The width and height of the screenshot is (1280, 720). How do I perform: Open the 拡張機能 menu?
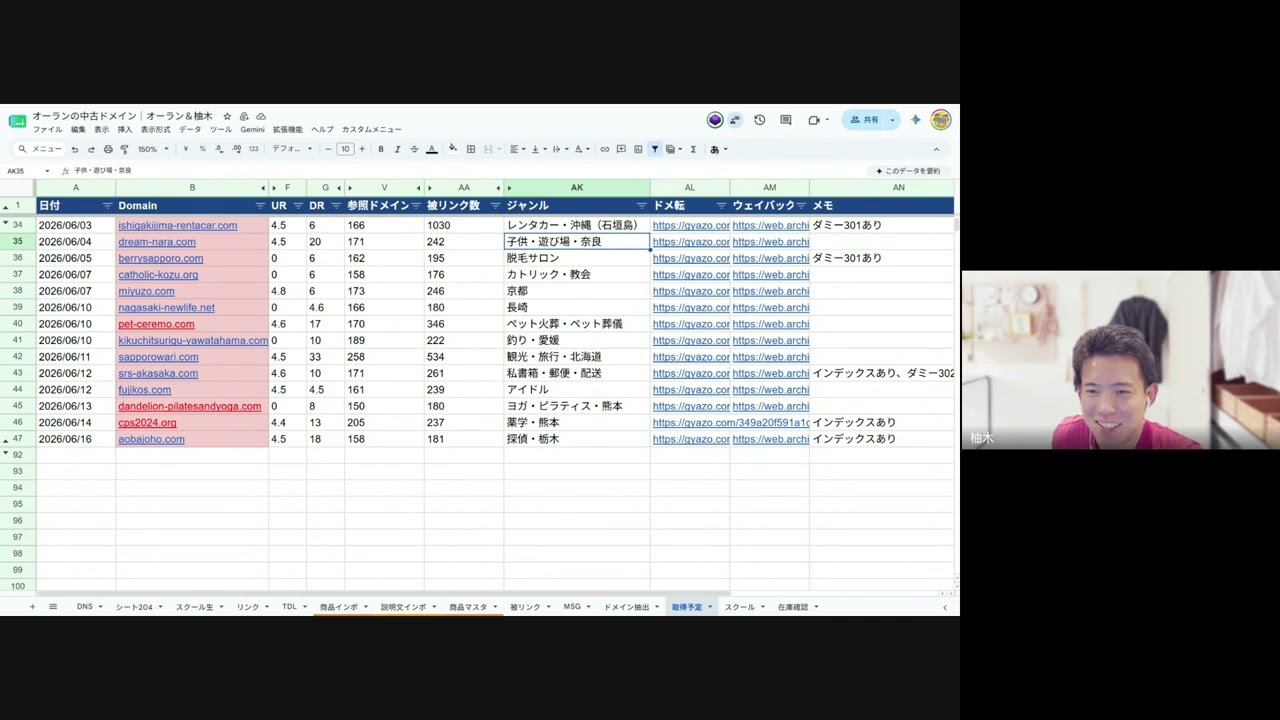pos(288,130)
